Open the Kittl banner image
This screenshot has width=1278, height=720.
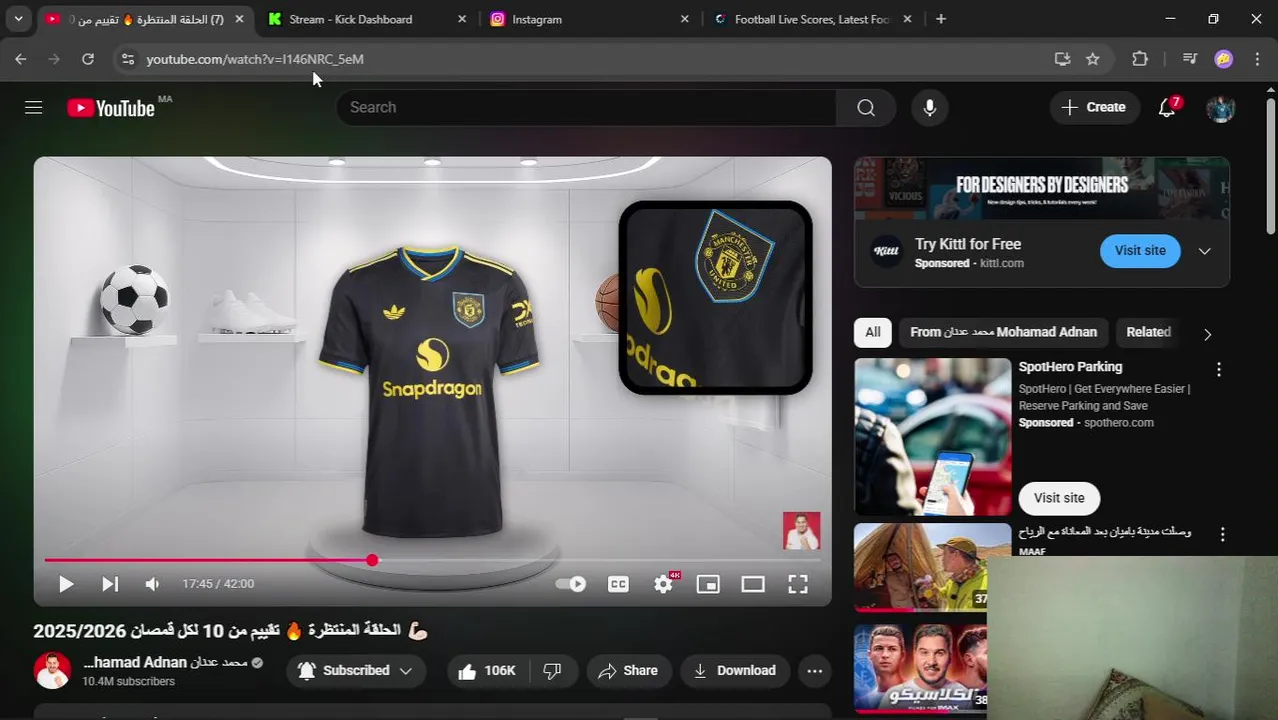point(1042,188)
